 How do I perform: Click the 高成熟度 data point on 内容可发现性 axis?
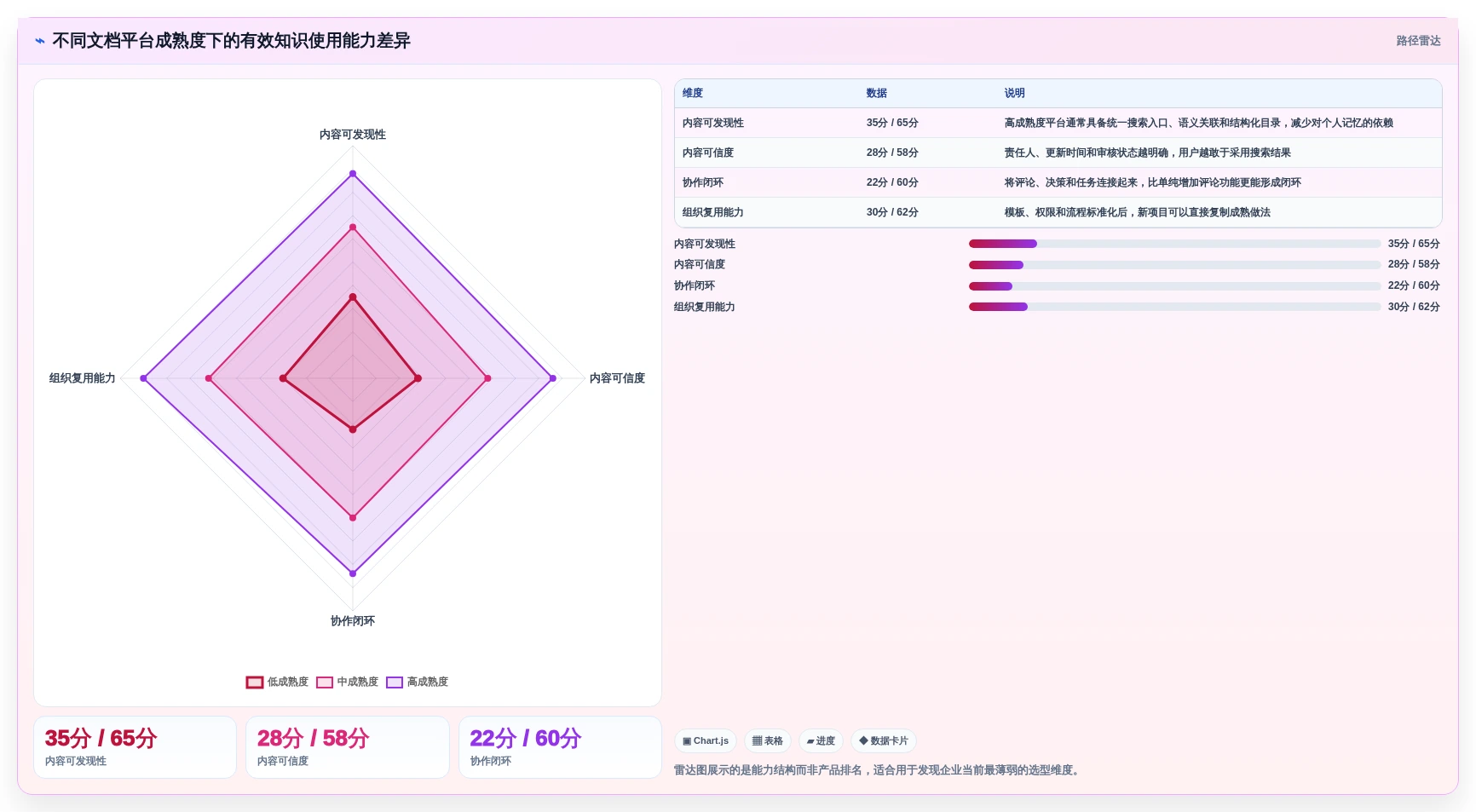[x=353, y=174]
